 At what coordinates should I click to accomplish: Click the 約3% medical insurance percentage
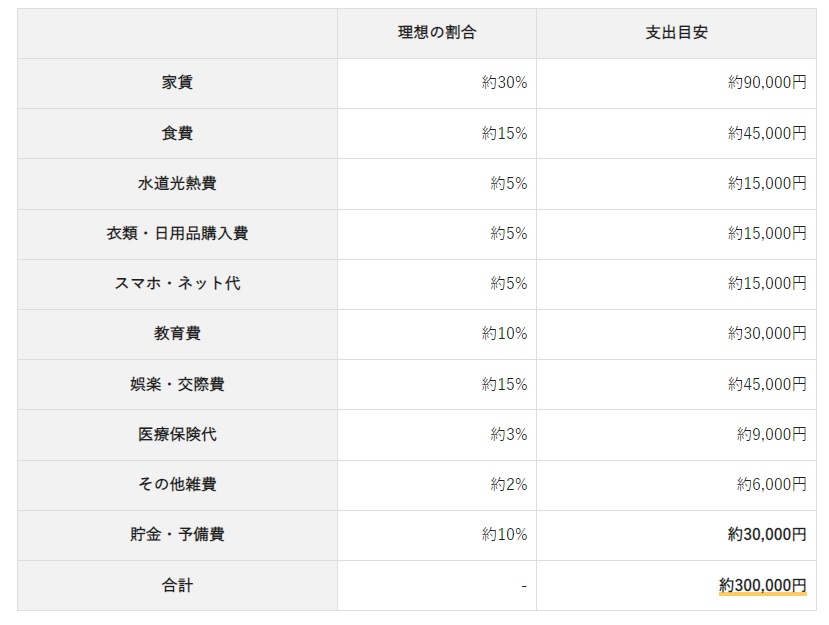[x=508, y=434]
